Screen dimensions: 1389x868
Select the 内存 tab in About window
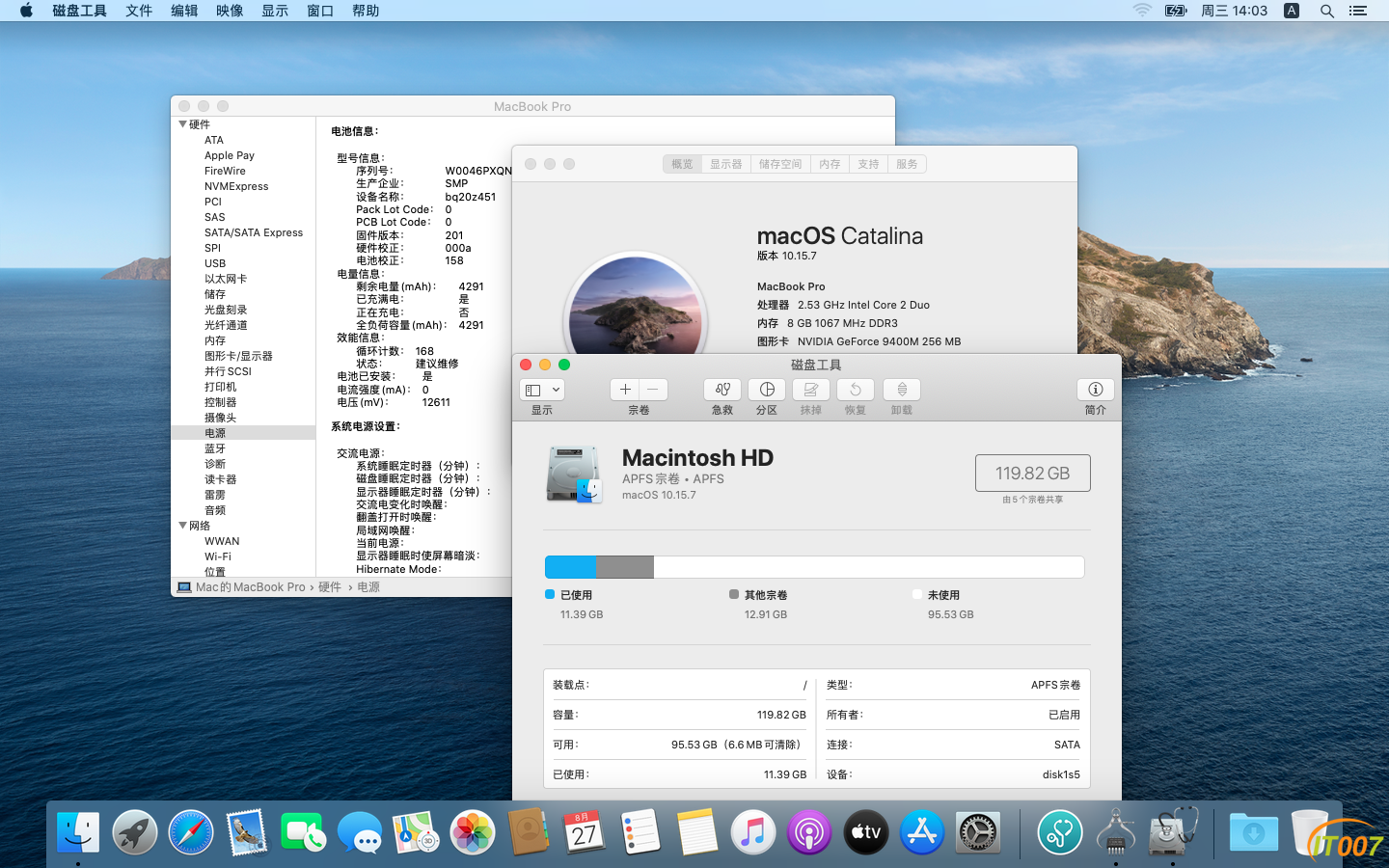(x=830, y=164)
